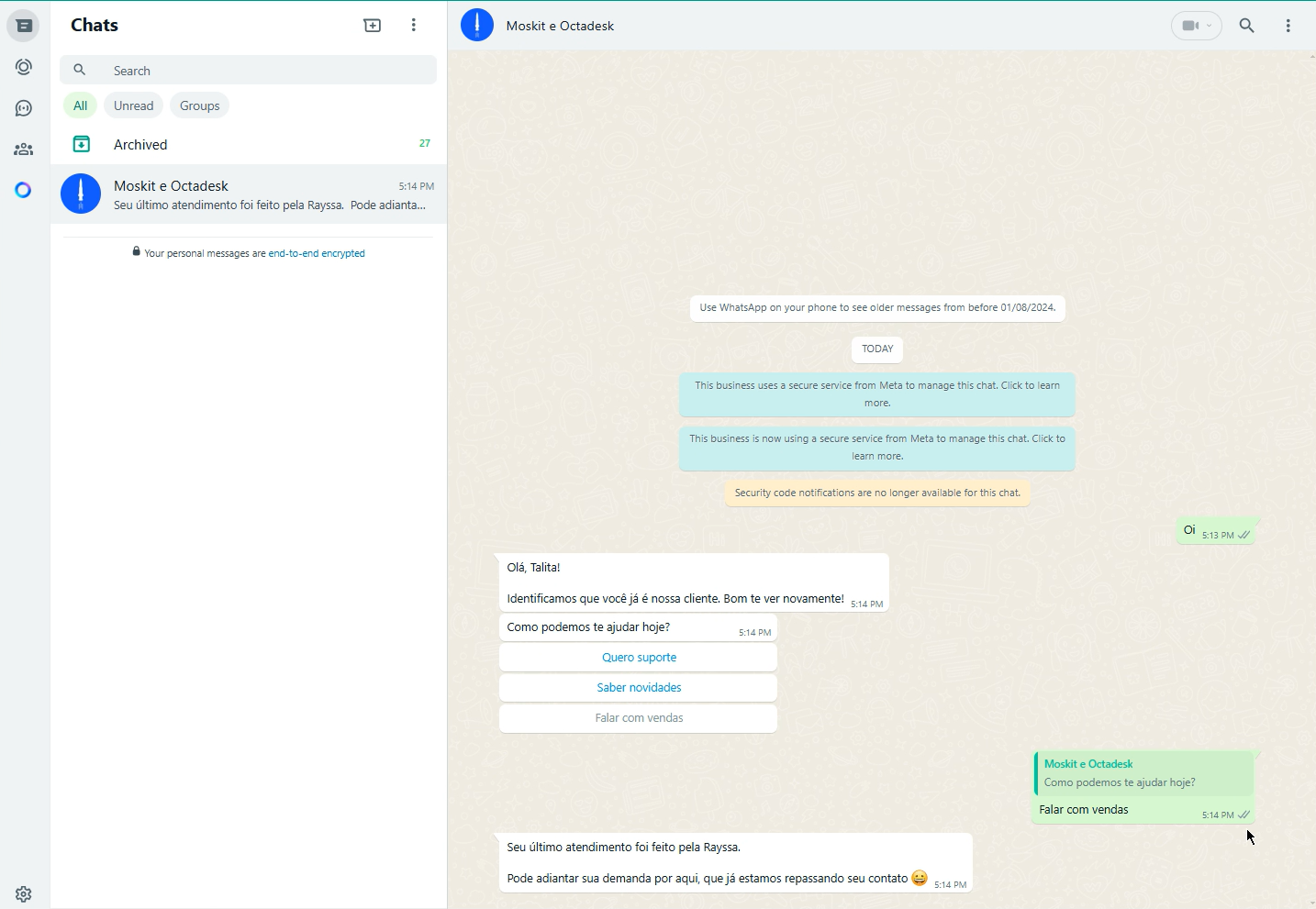Open the conversation three-dot menu
The image size is (1316, 909).
[1290, 26]
